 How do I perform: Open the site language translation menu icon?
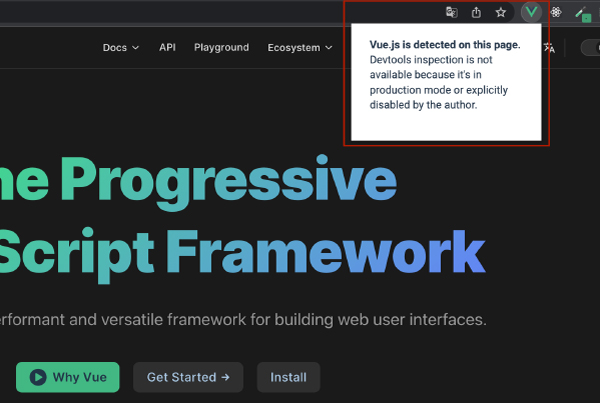pyautogui.click(x=549, y=48)
